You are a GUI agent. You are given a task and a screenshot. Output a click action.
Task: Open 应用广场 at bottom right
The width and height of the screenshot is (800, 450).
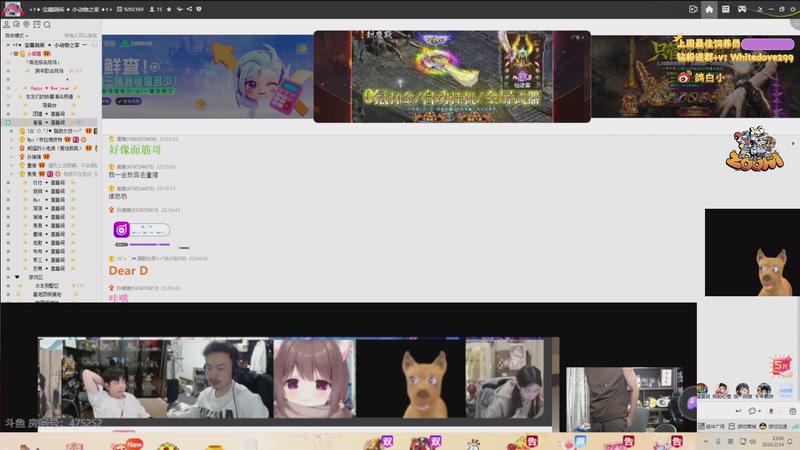[712, 426]
